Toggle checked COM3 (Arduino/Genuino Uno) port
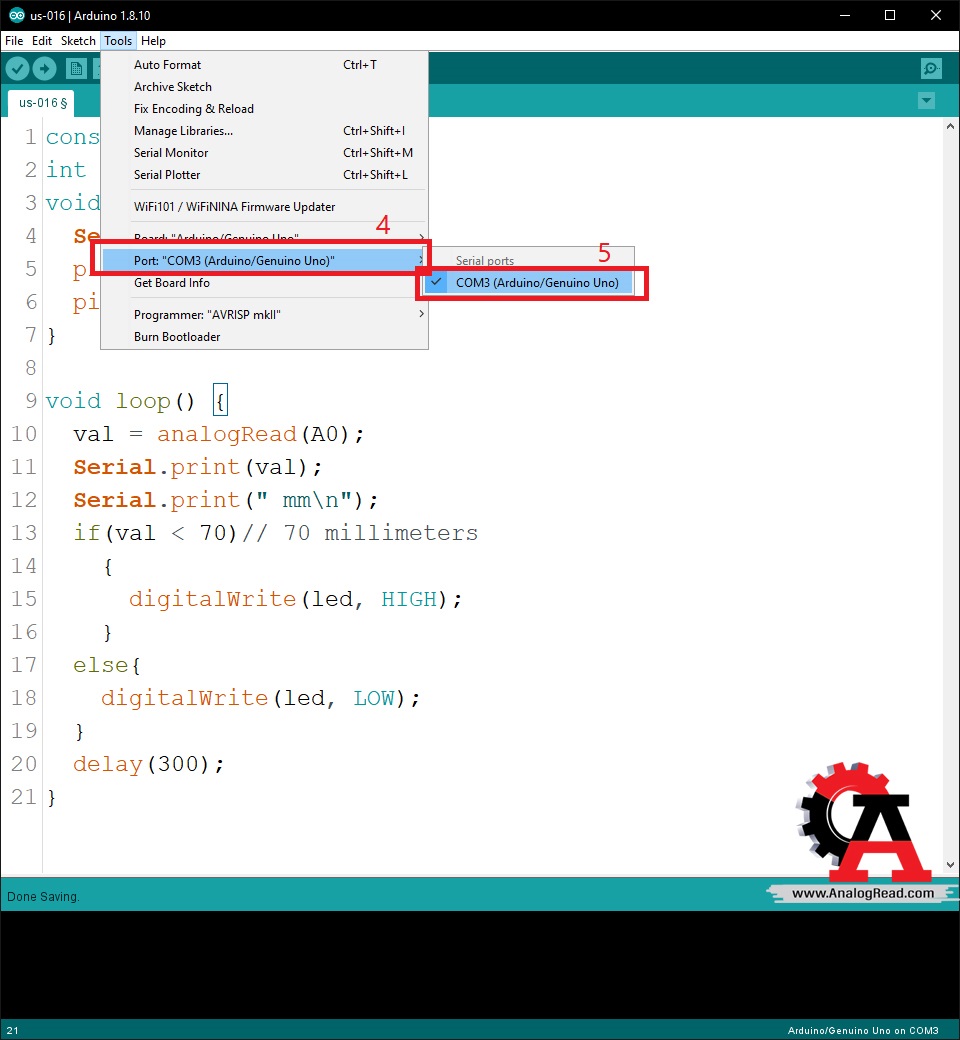 [527, 283]
